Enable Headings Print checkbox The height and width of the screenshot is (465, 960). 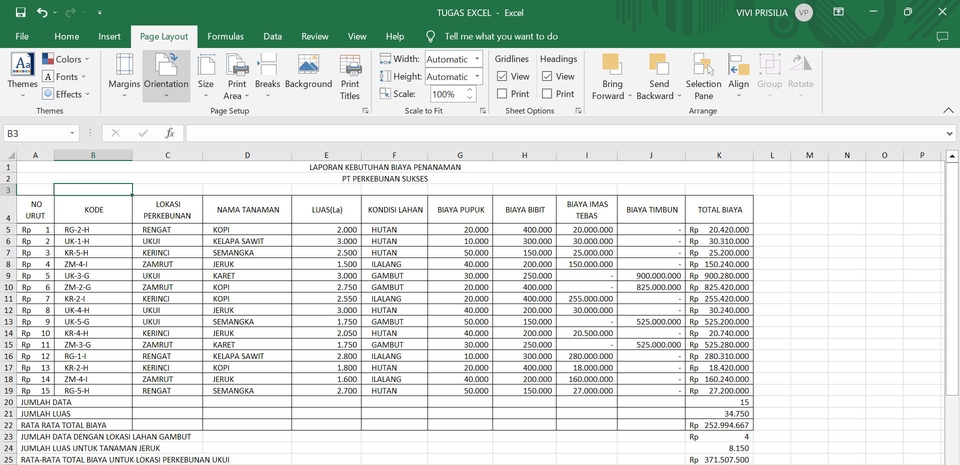click(x=547, y=94)
